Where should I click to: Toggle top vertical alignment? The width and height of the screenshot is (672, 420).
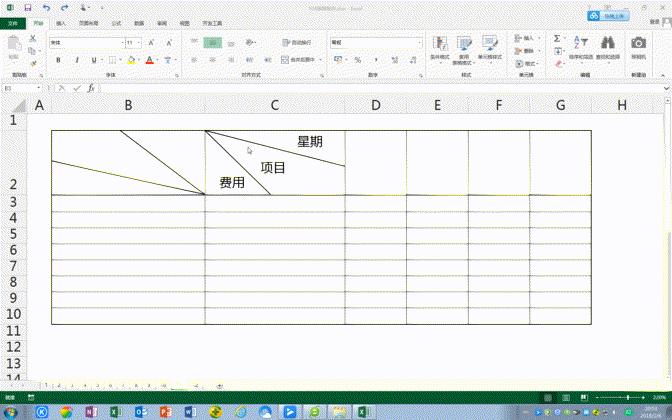coord(194,42)
